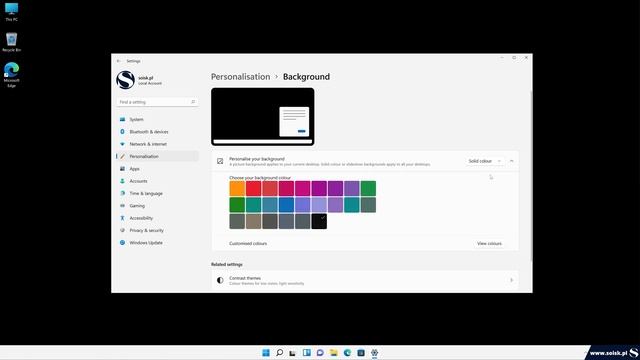Open Windows Update settings
Image resolution: width=640 pixels, height=360 pixels.
tap(157, 242)
